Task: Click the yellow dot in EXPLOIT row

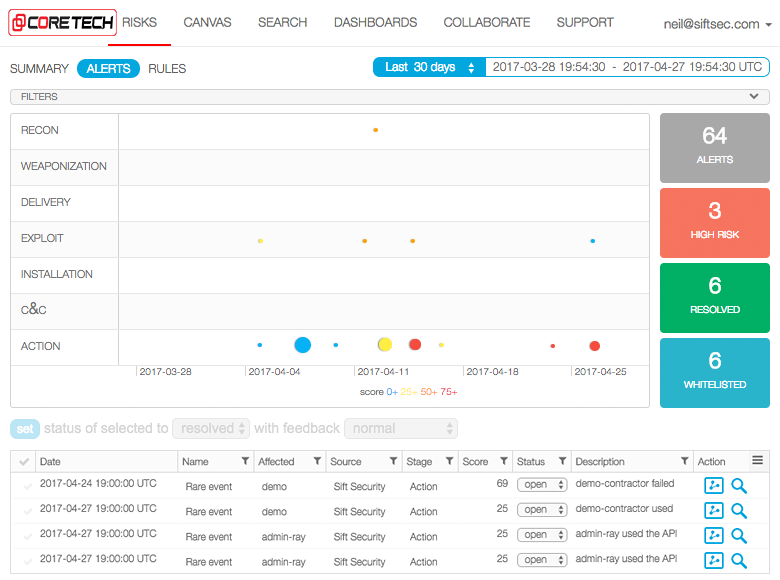Action: [x=260, y=241]
